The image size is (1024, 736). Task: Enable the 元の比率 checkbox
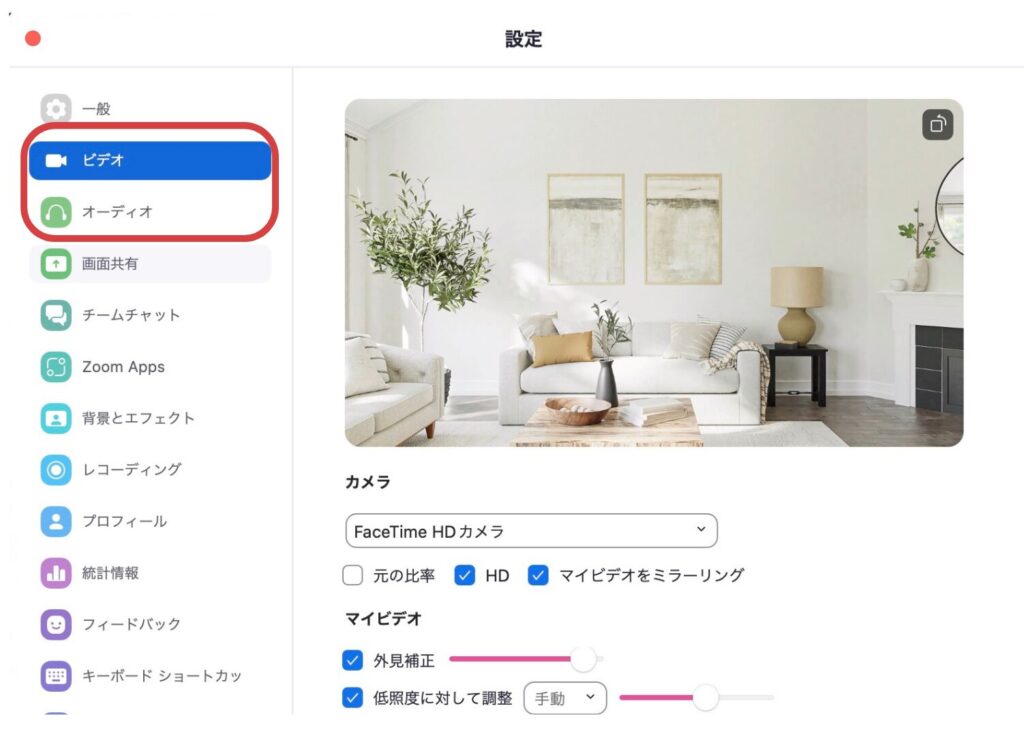click(352, 575)
